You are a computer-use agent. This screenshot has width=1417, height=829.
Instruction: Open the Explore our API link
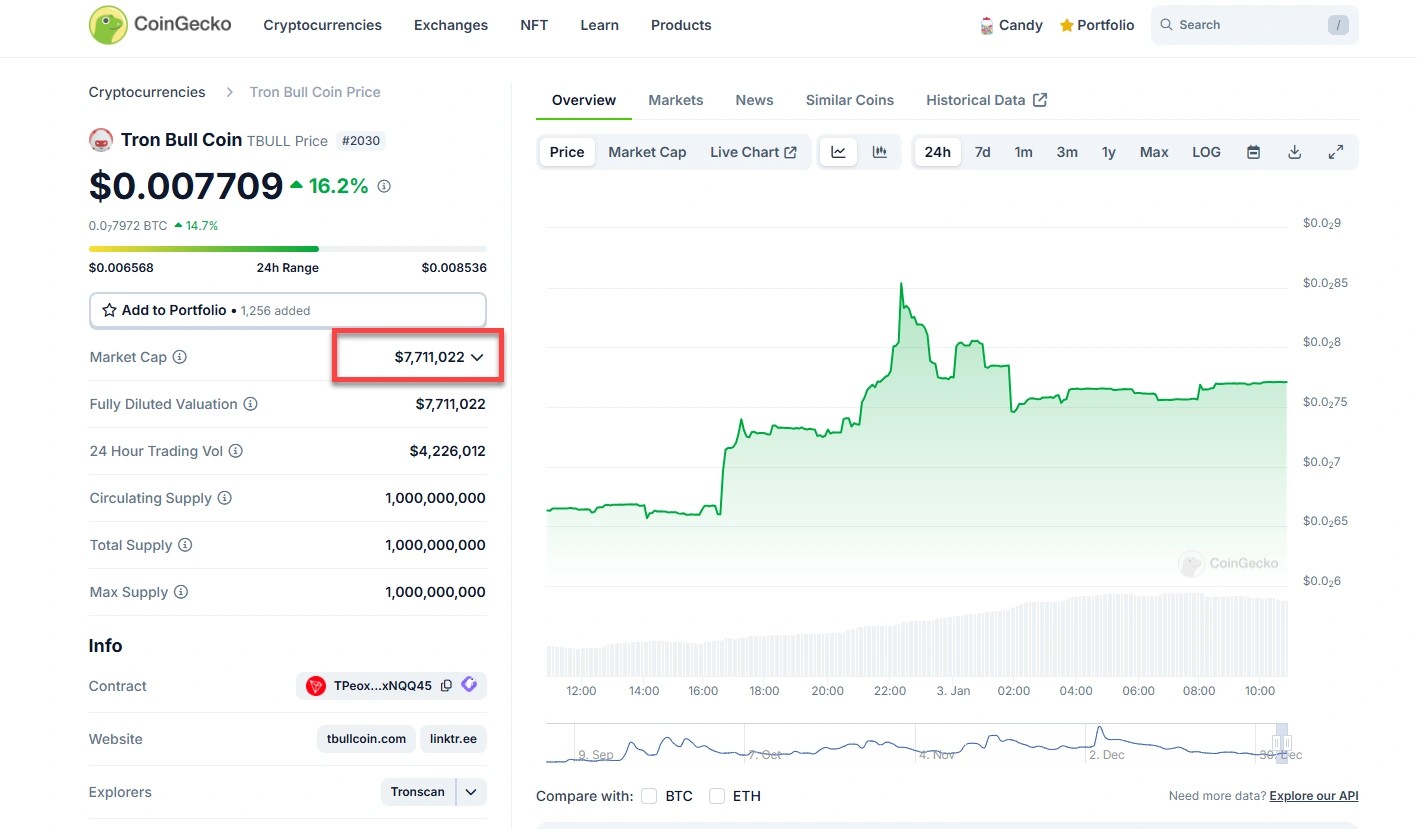pyautogui.click(x=1313, y=796)
